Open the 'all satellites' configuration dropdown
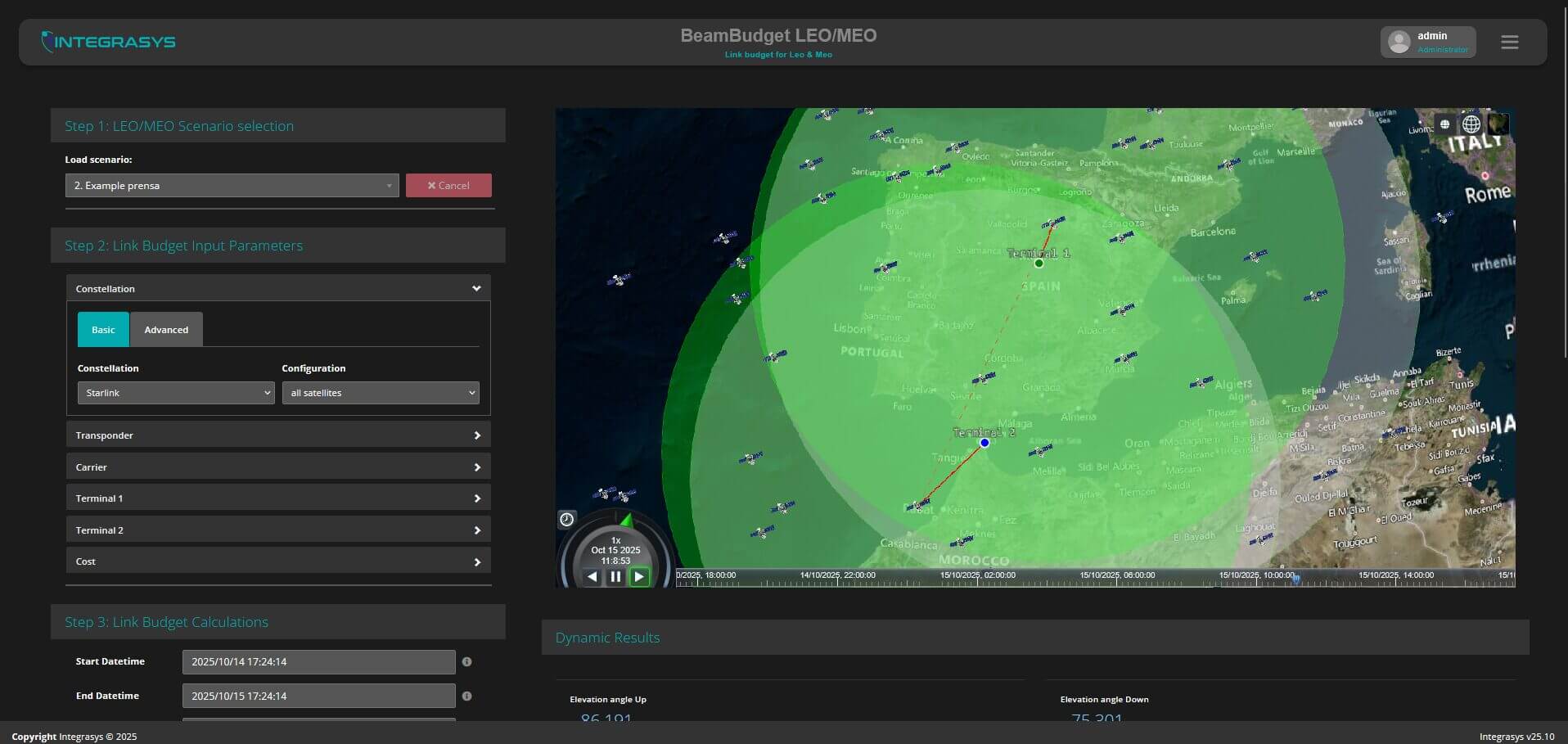1568x744 pixels. [x=380, y=393]
